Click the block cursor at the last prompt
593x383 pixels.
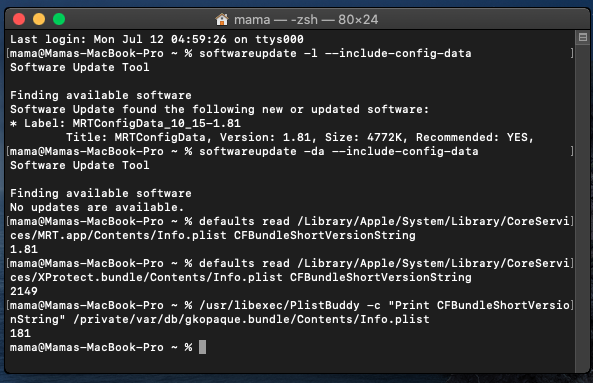203,347
